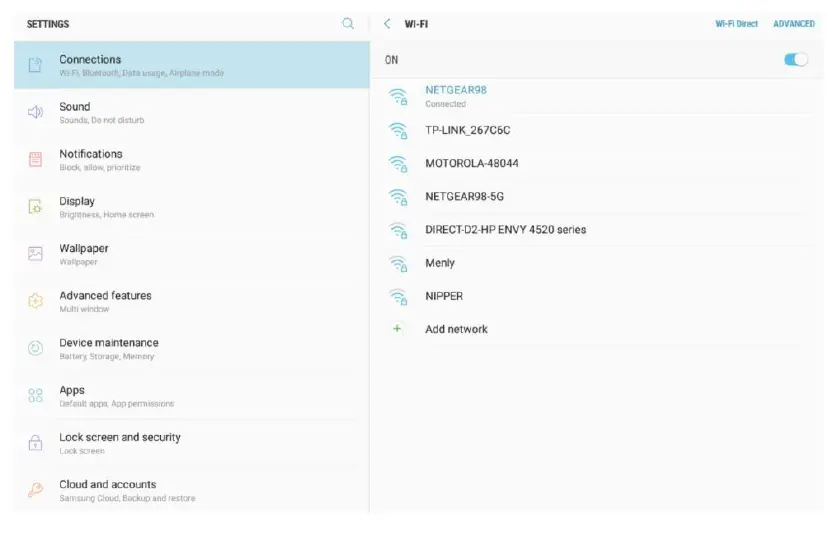Open Cloud and accounts settings

[192, 490]
